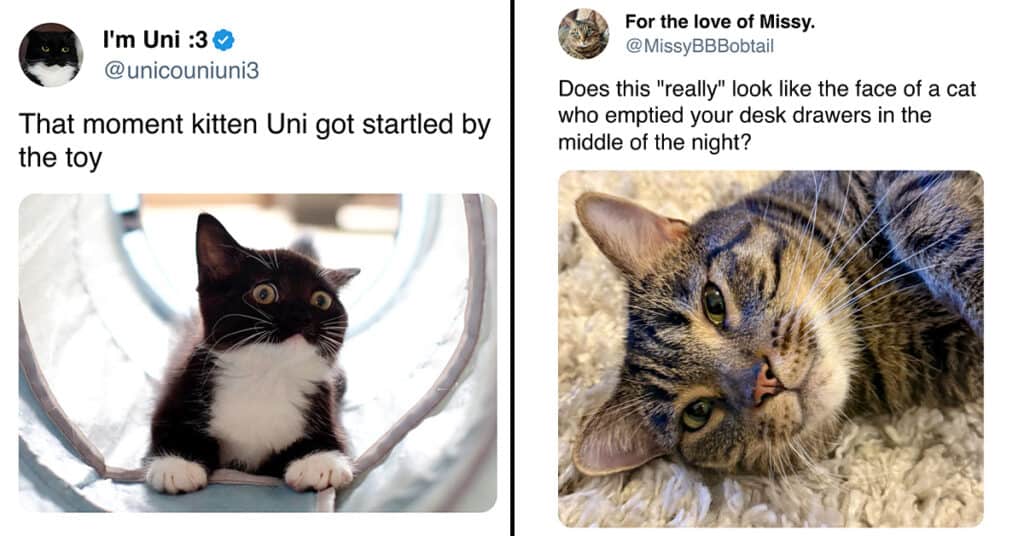
Task: Open the @unicouniuni3 handle link
Action: (x=173, y=70)
